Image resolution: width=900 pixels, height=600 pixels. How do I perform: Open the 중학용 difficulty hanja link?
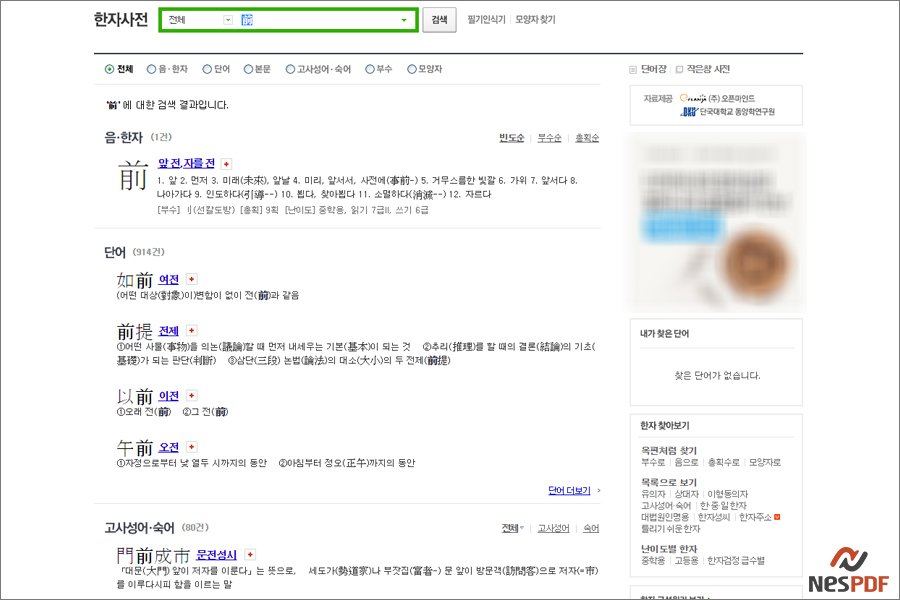click(x=653, y=560)
